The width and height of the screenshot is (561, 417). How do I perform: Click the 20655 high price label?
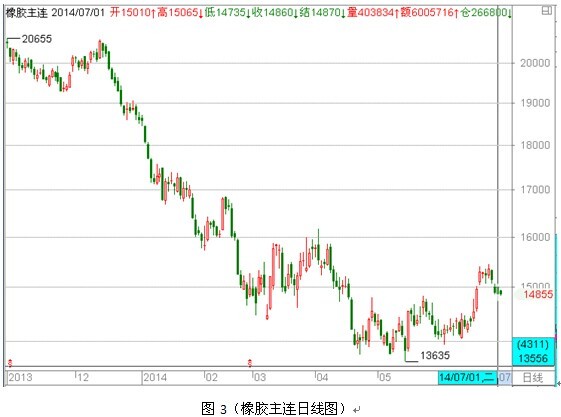pos(37,39)
